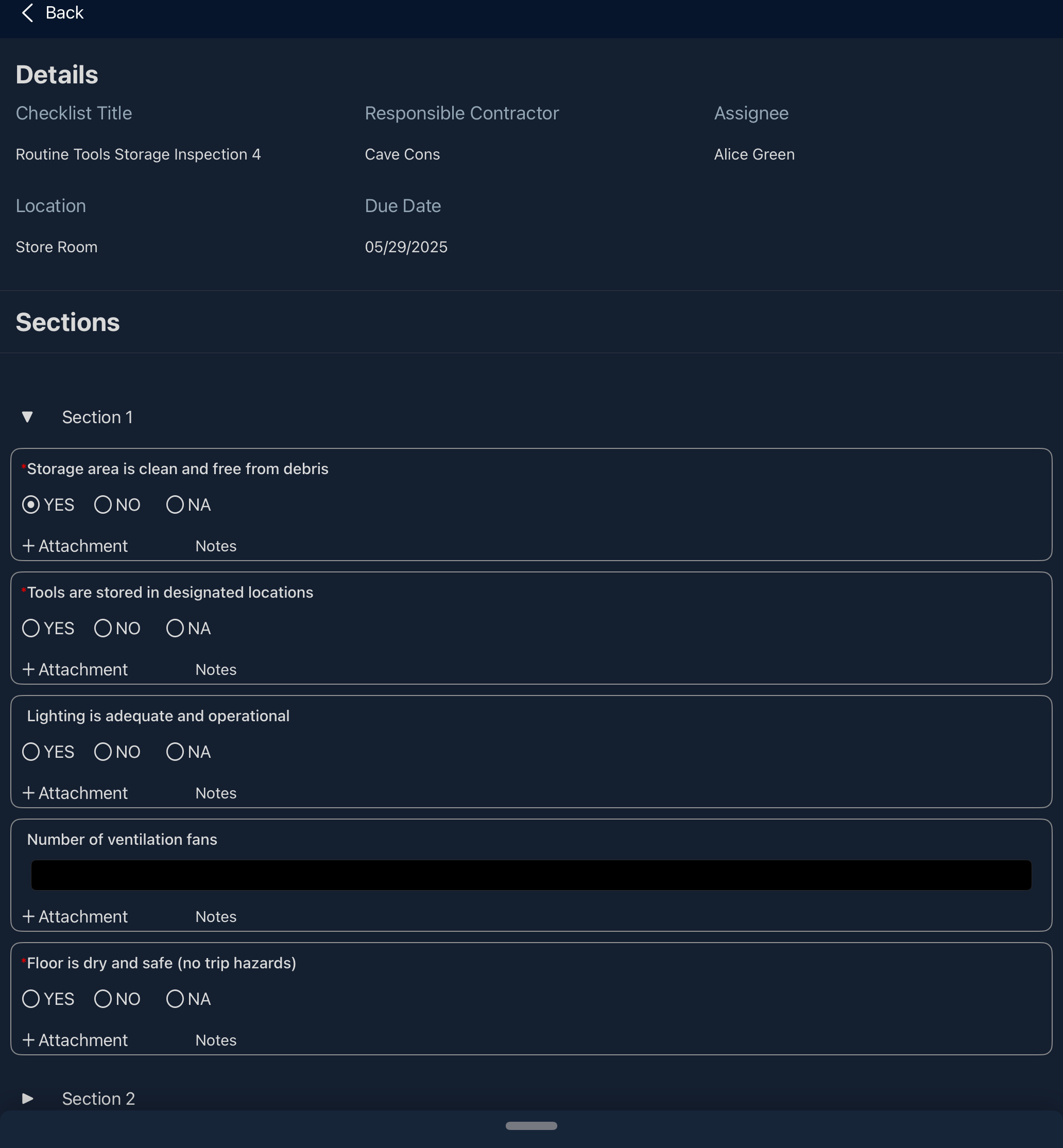Screen dimensions: 1063x1148
Task: Add attachment to Floor is dry question
Action: [75, 1040]
